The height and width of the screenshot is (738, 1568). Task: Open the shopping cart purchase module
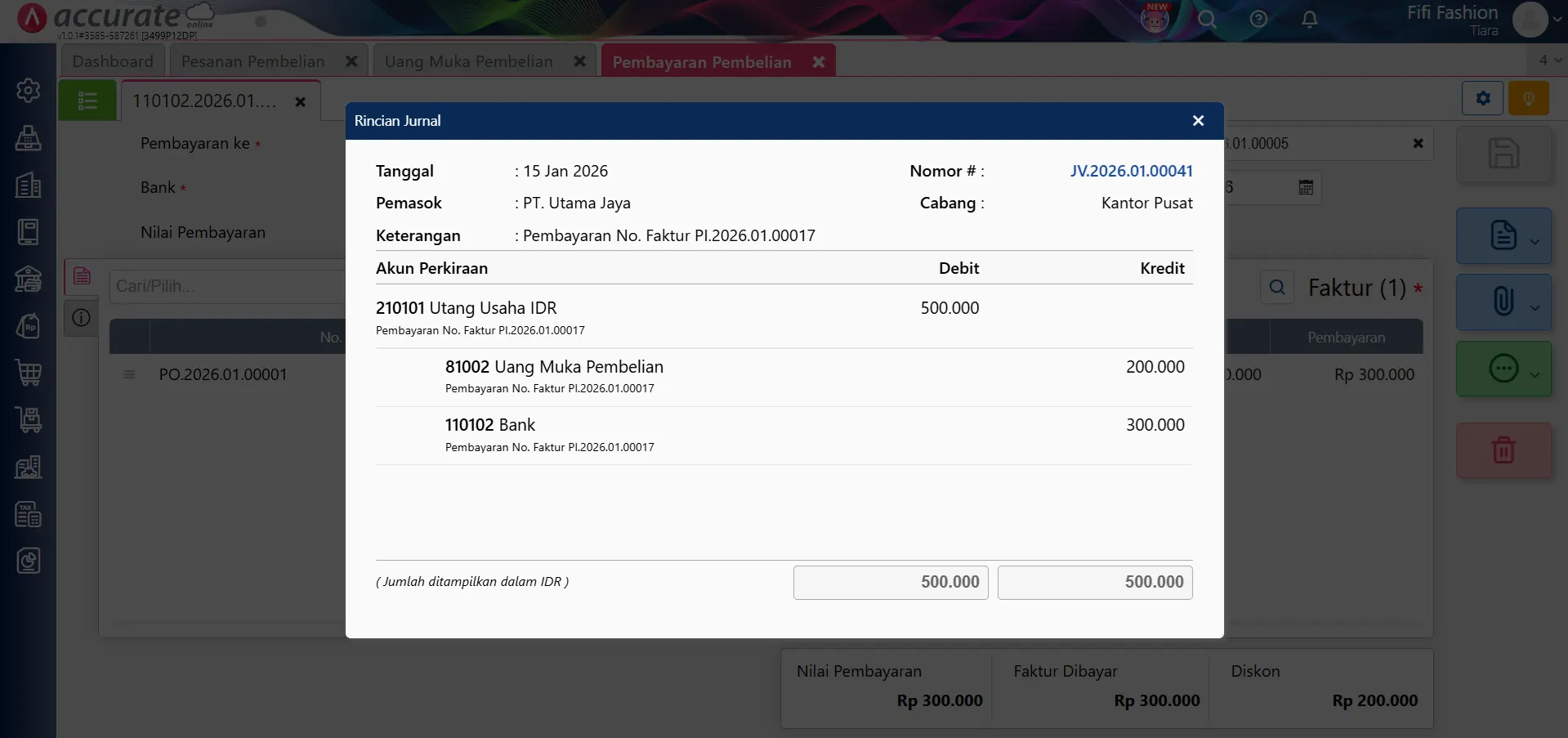click(29, 373)
